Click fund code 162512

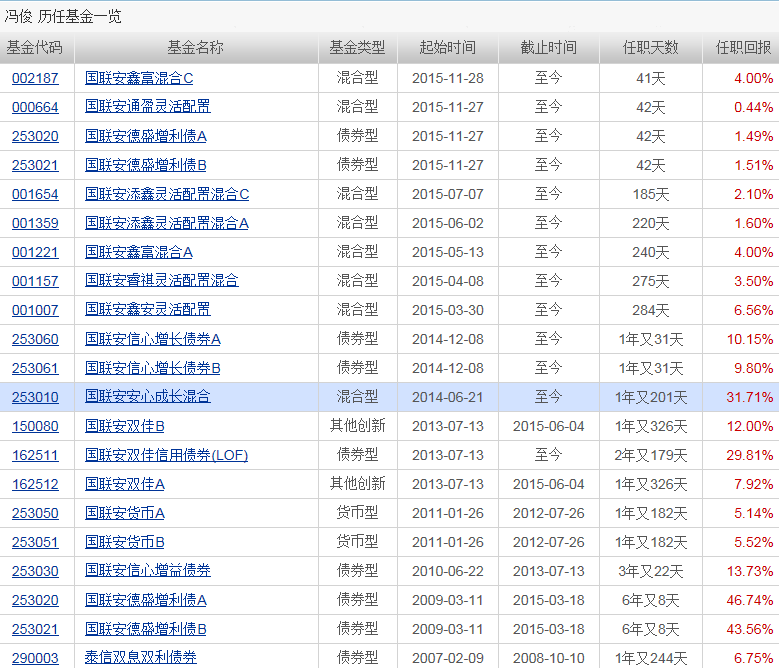pos(35,484)
